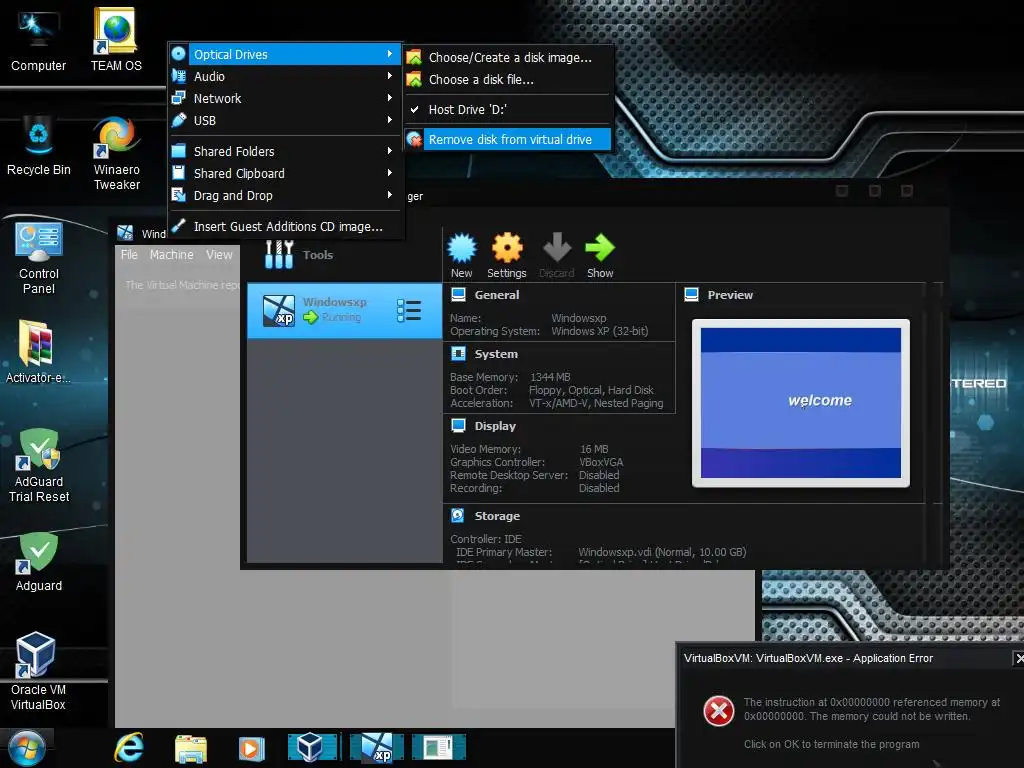Click the Storage section header
This screenshot has height=768, width=1024.
coord(497,516)
